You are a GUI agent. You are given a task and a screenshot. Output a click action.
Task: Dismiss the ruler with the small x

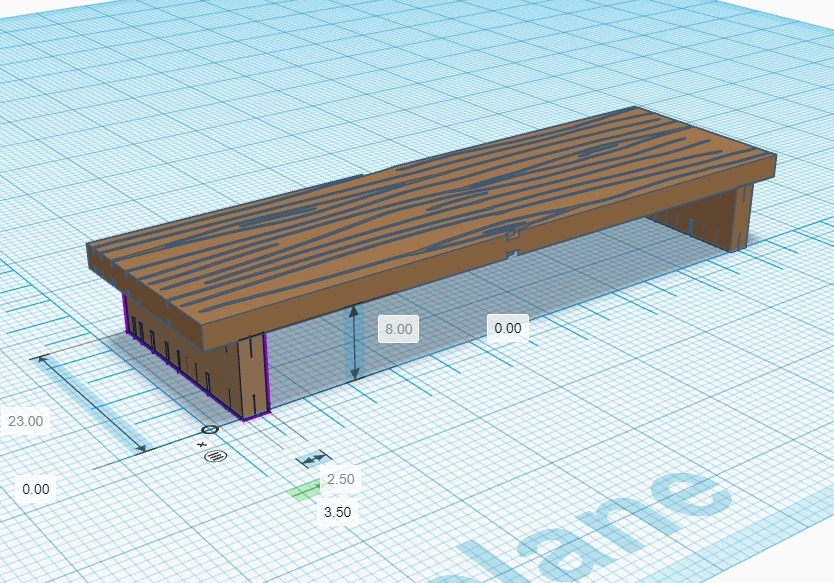[x=202, y=444]
